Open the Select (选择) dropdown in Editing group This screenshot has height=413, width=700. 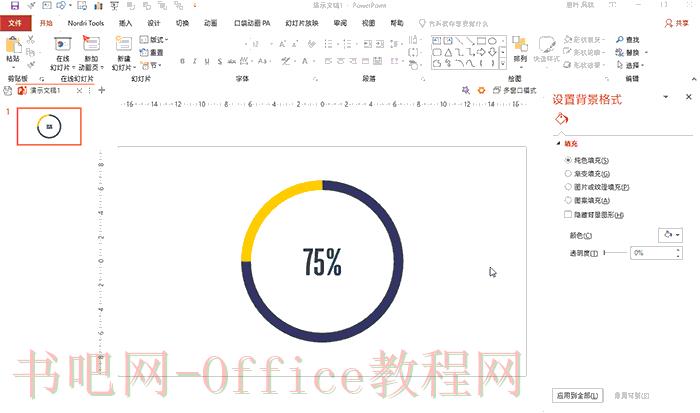tap(630, 65)
